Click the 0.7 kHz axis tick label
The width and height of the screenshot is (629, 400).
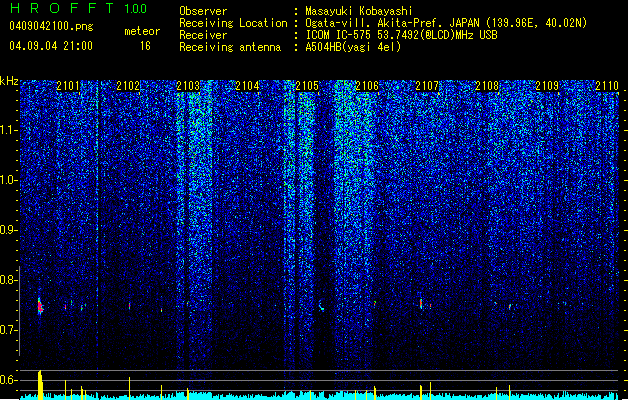(x=9, y=330)
